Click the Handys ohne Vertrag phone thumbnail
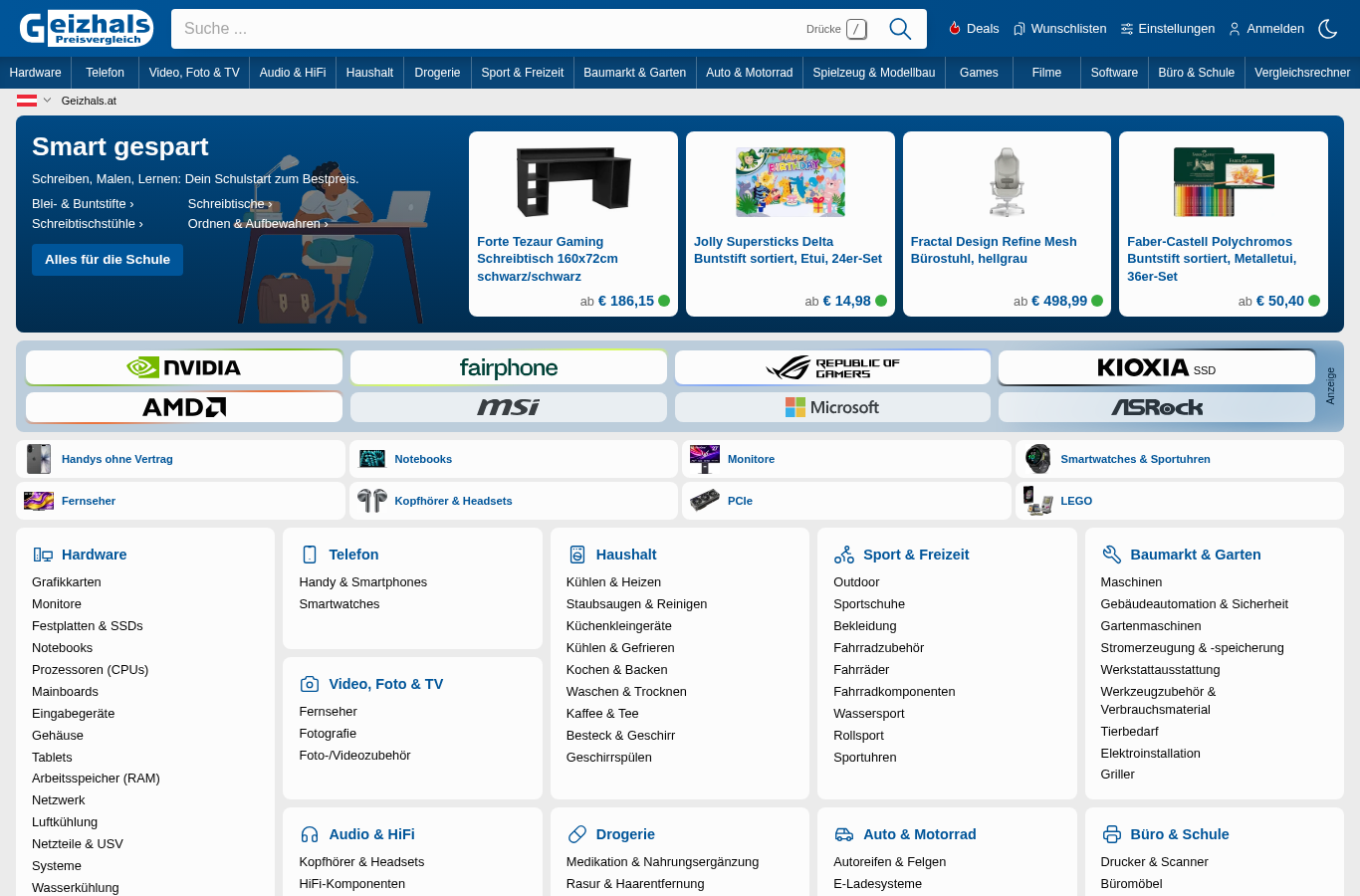 coord(39,459)
